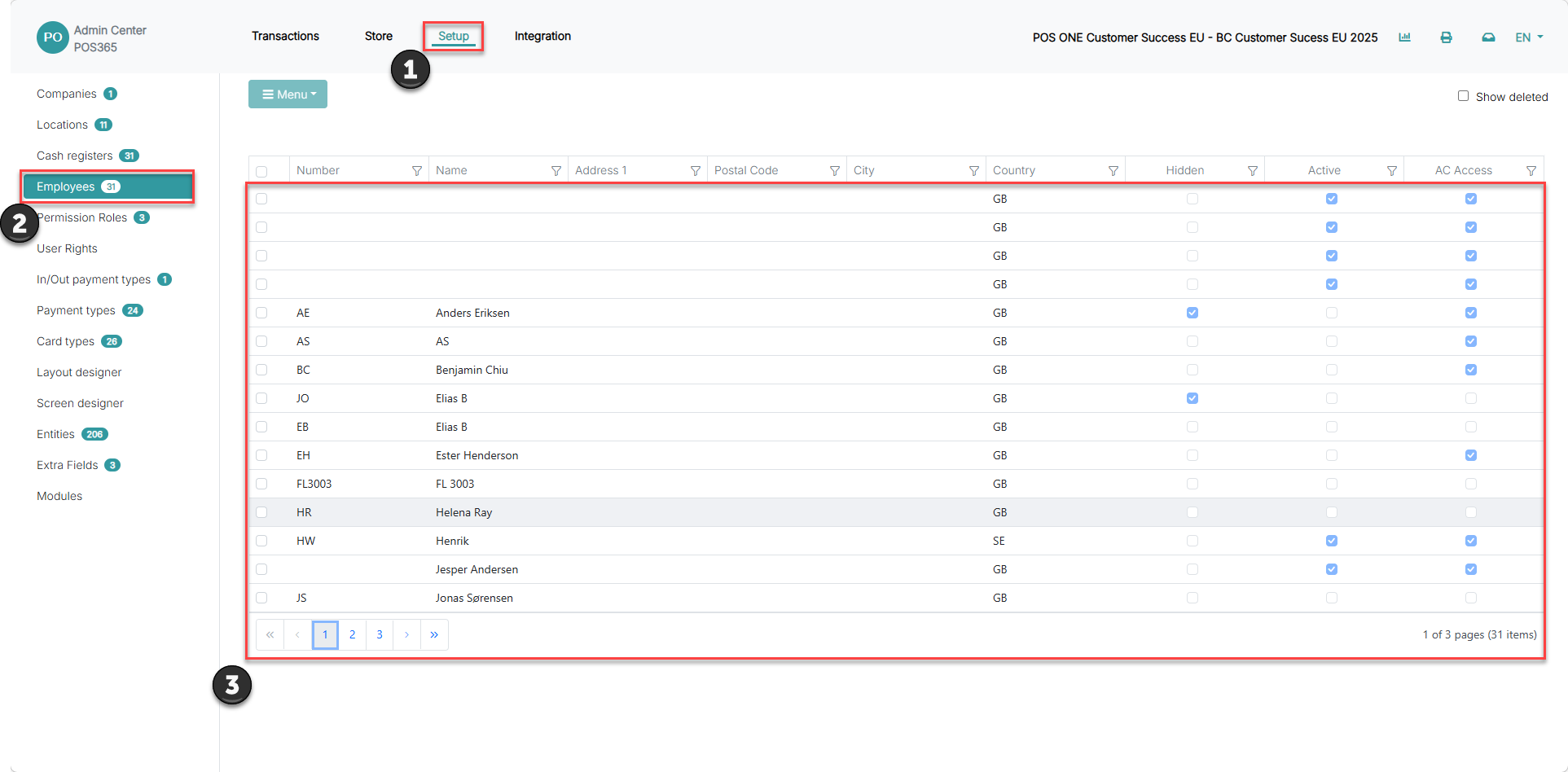Filter the Active column
This screenshot has width=1568, height=772.
coord(1392,171)
